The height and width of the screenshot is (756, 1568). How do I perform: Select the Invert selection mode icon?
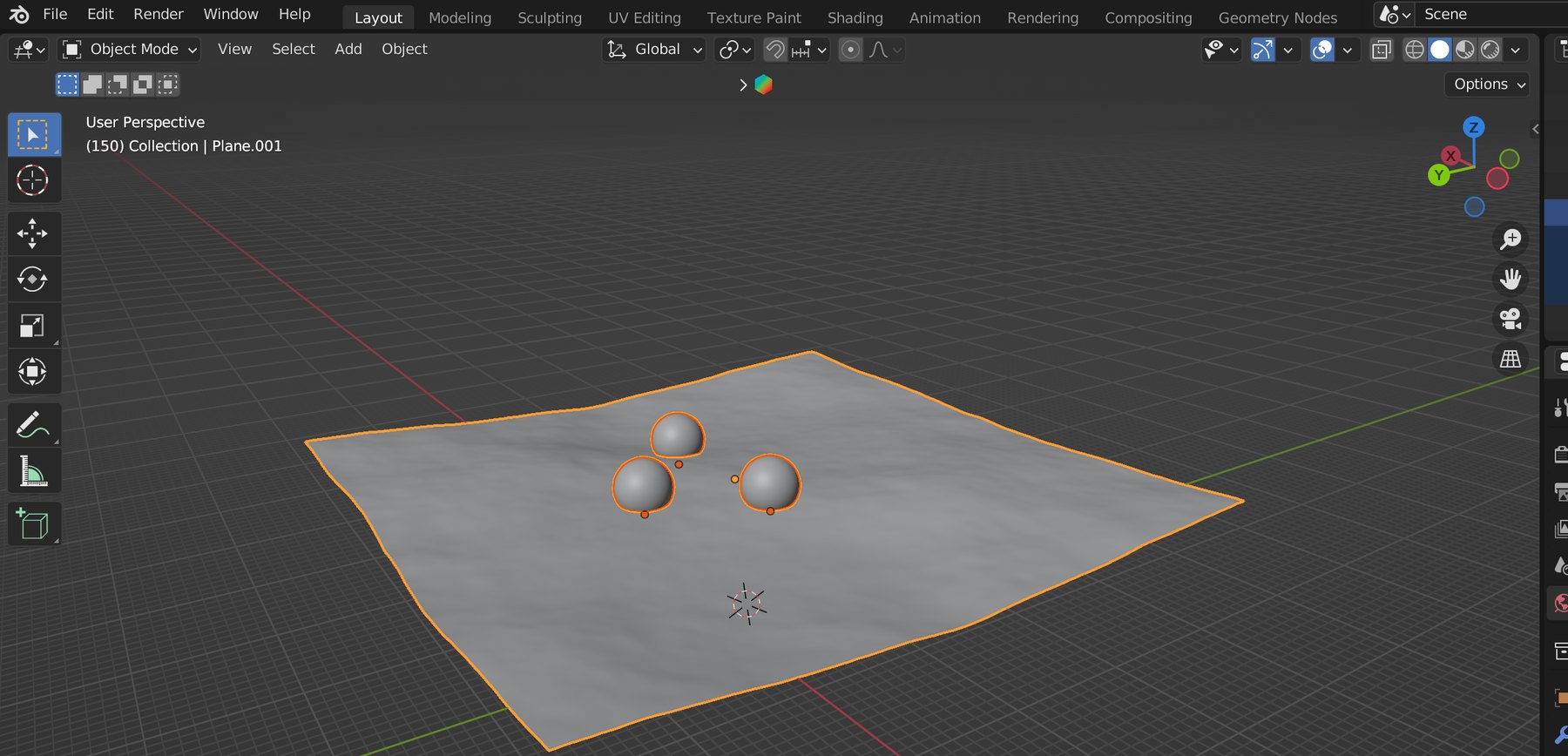(x=143, y=84)
